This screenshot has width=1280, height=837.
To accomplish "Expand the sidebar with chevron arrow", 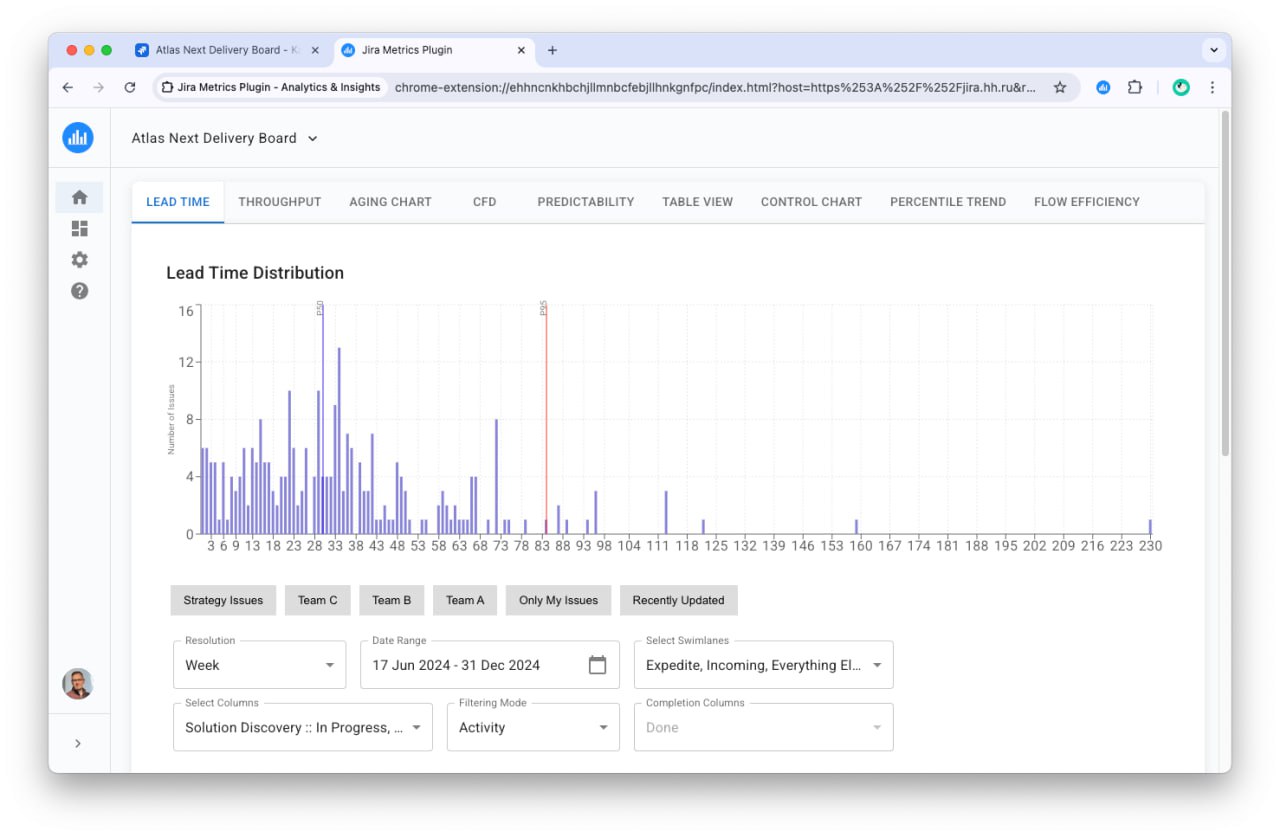I will click(x=78, y=743).
